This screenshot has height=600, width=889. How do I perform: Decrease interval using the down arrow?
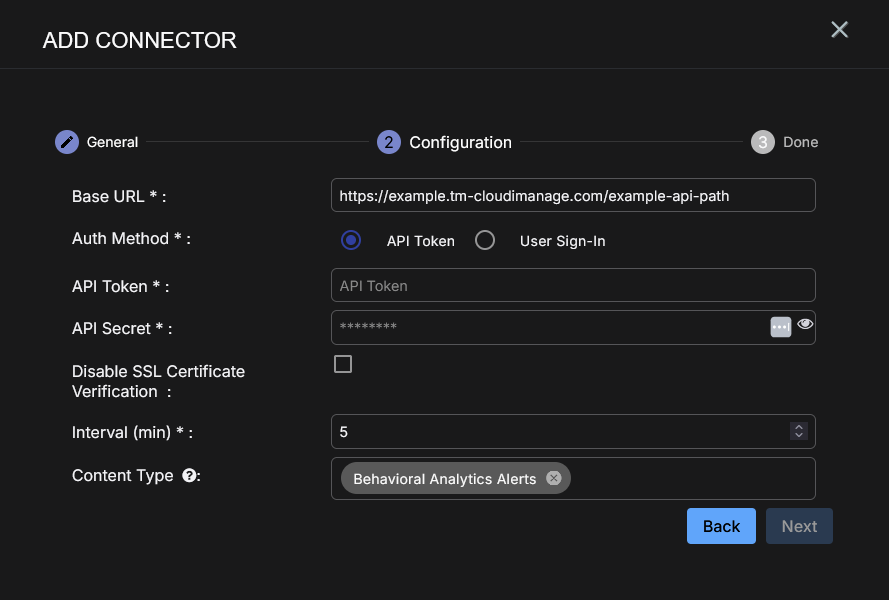click(x=798, y=436)
